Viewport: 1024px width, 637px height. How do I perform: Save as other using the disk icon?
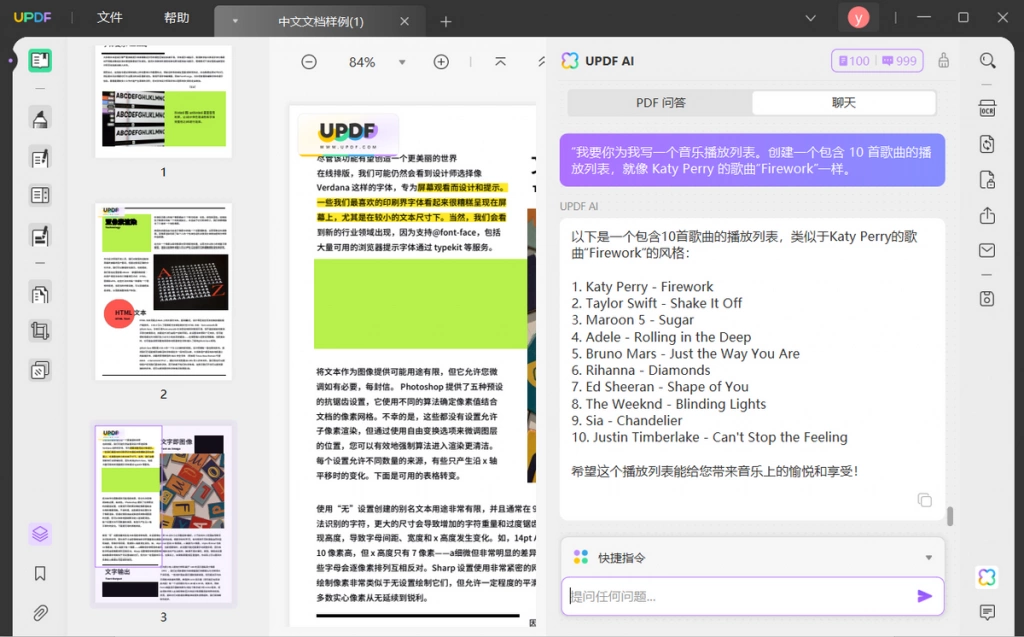pyautogui.click(x=987, y=299)
